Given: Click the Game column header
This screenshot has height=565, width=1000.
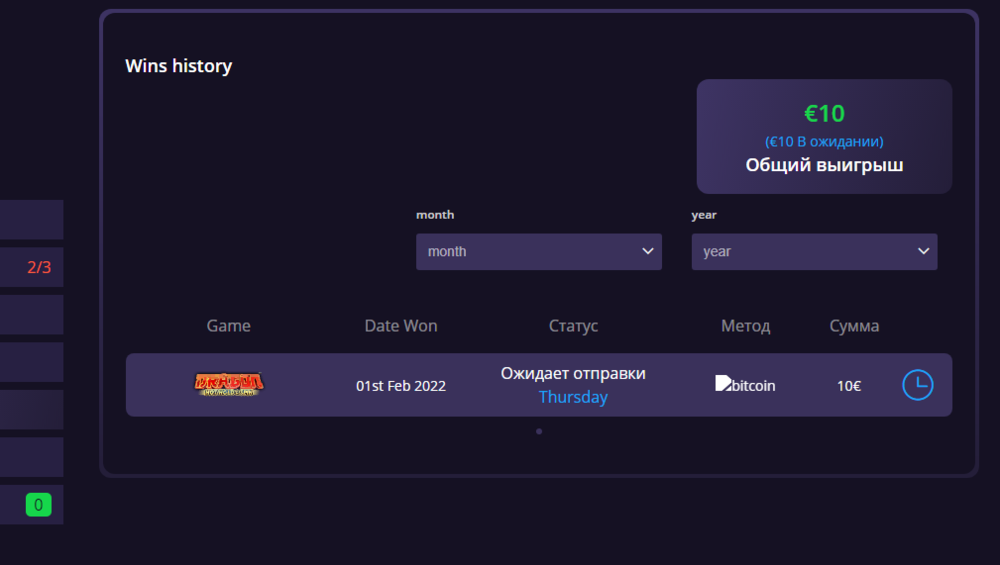Looking at the screenshot, I should click(x=229, y=326).
